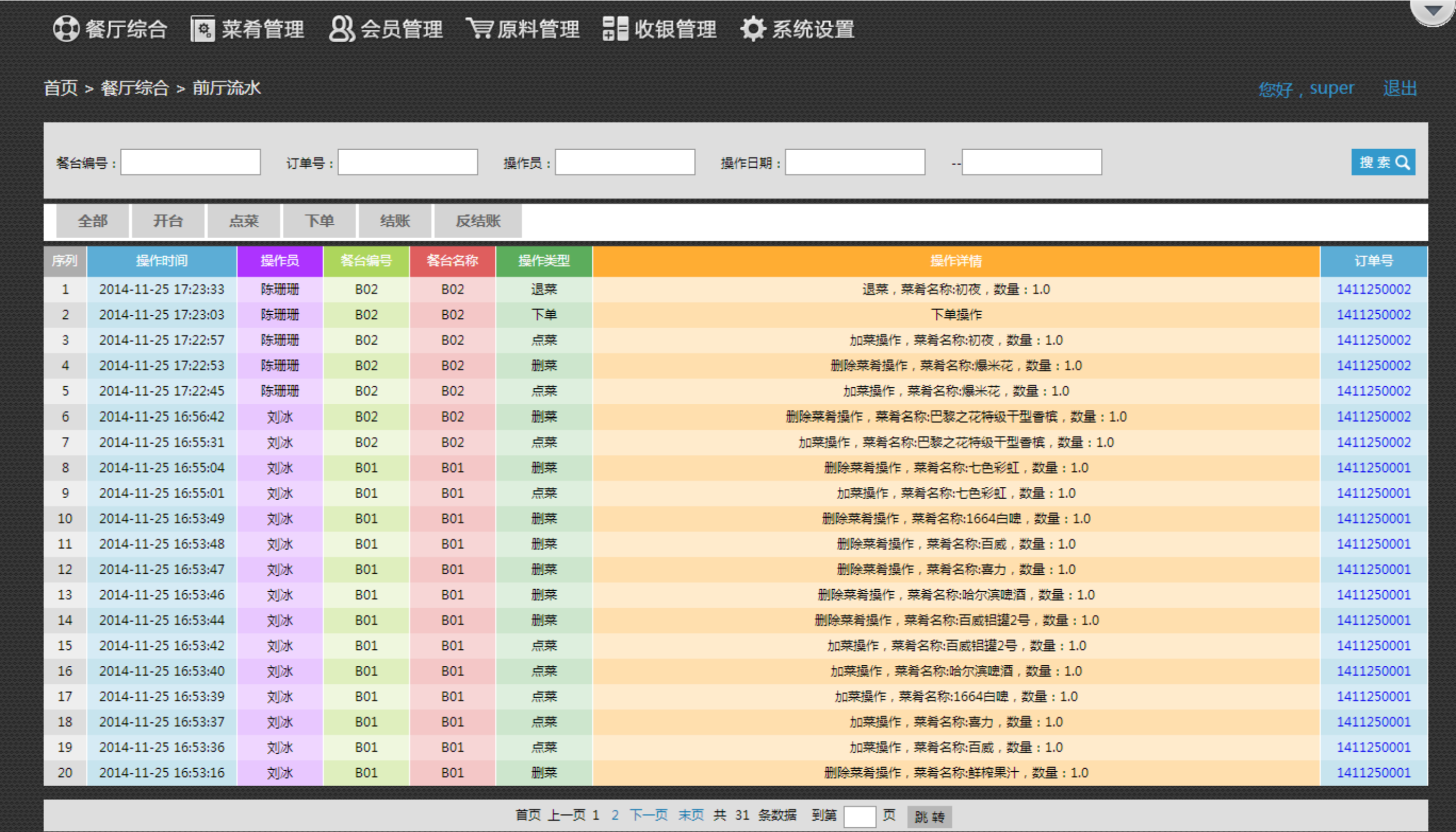Click the 餐厅综合 lifebuoy icon
1456x832 pixels.
pos(66,29)
